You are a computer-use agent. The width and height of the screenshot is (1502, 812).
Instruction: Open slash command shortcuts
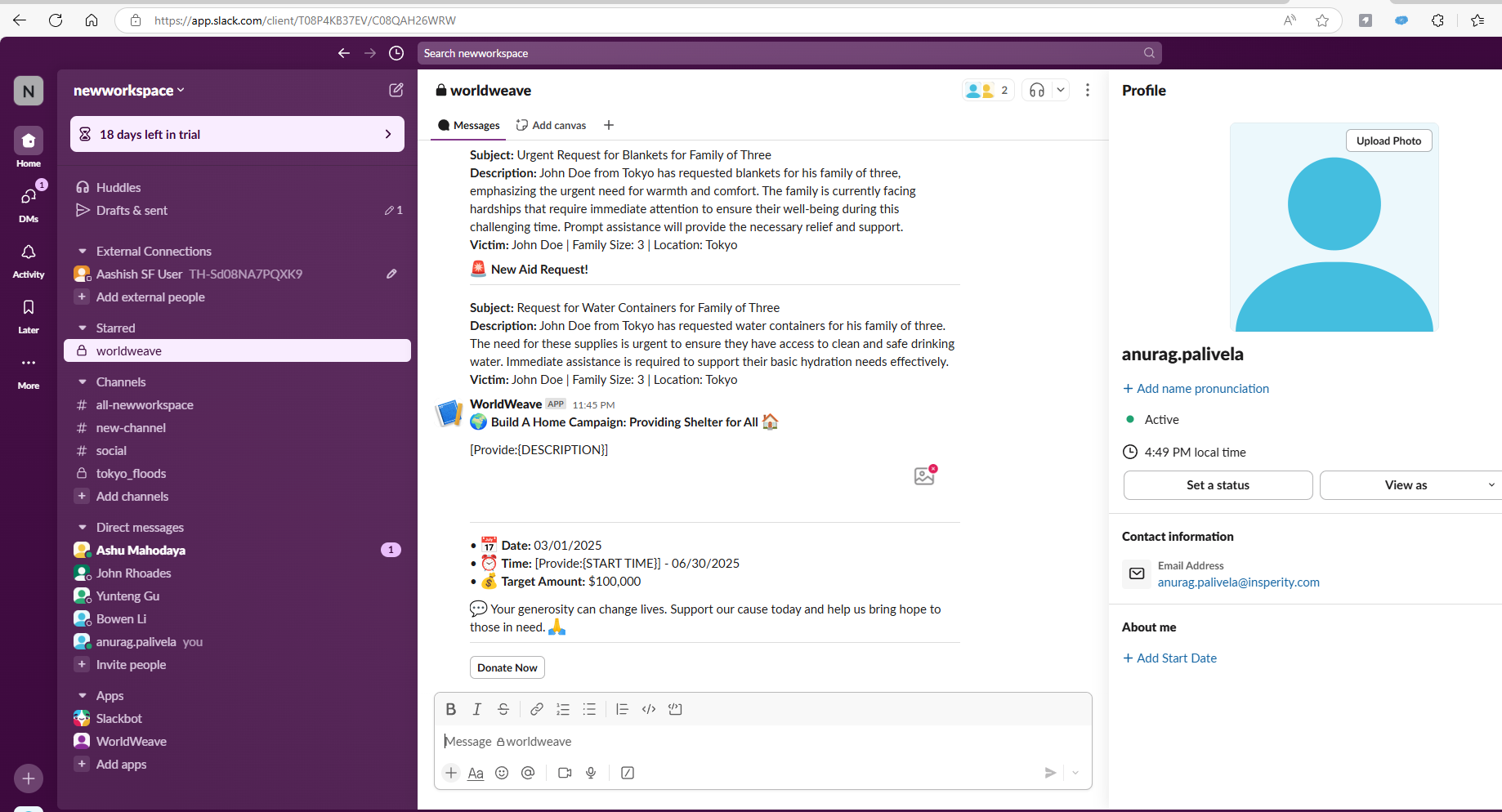coord(628,773)
